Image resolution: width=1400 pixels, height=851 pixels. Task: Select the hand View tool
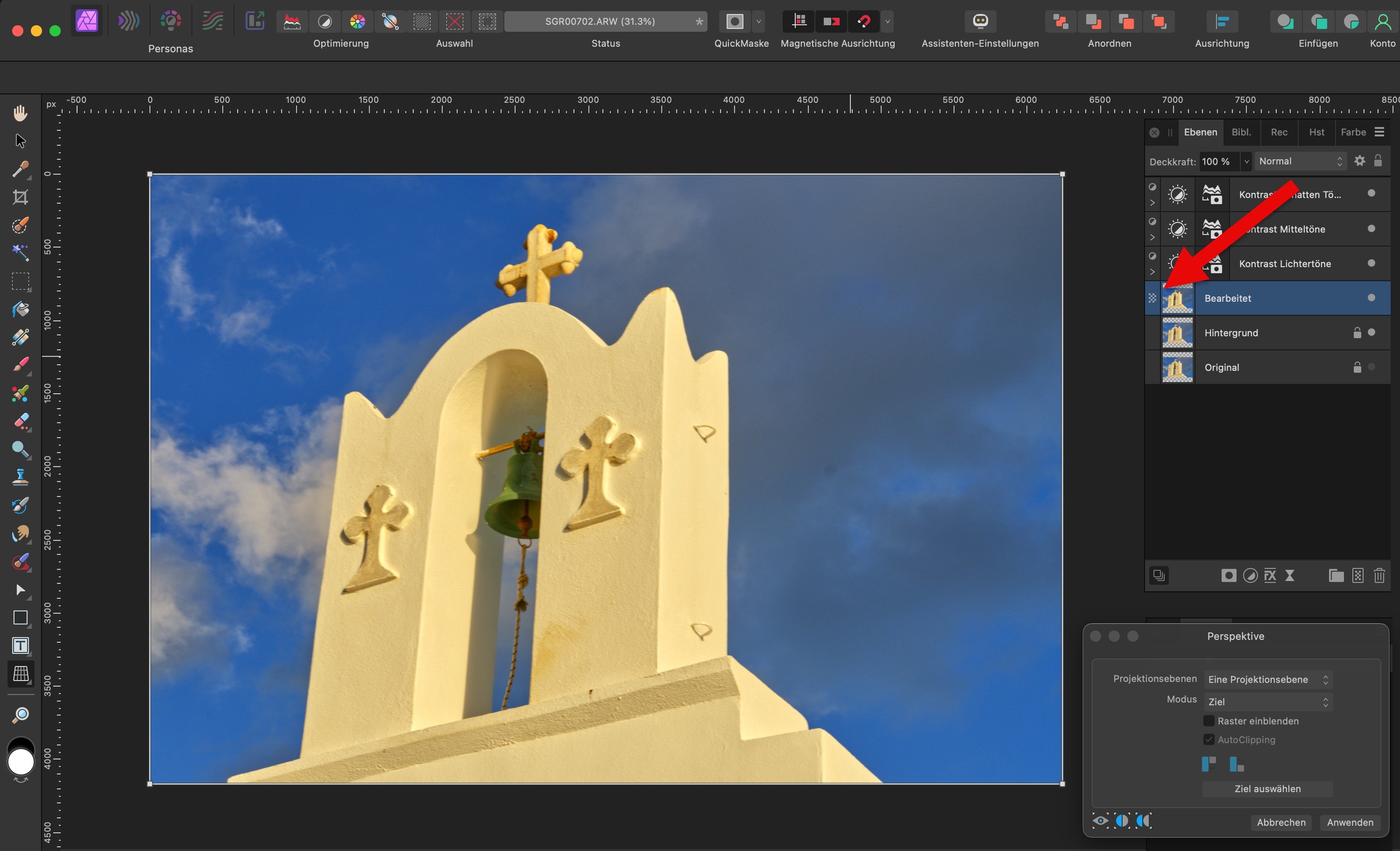[x=21, y=113]
